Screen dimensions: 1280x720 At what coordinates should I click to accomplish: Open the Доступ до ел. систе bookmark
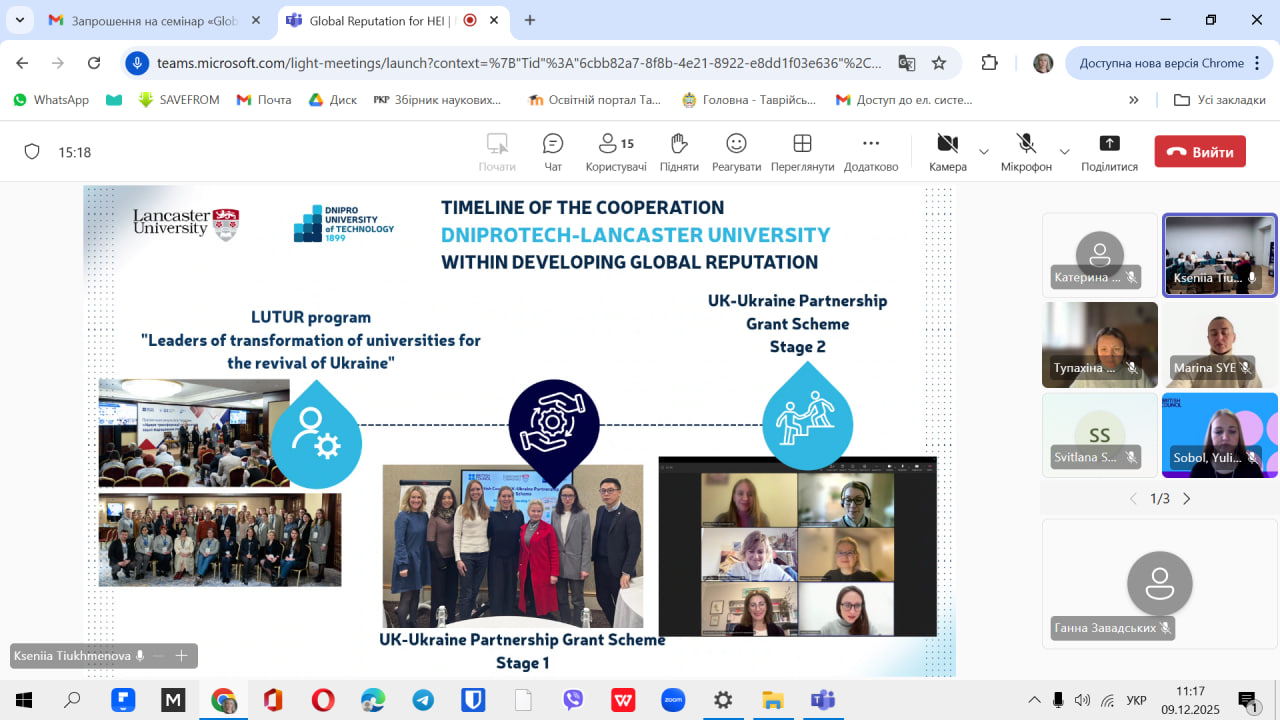pyautogui.click(x=904, y=100)
